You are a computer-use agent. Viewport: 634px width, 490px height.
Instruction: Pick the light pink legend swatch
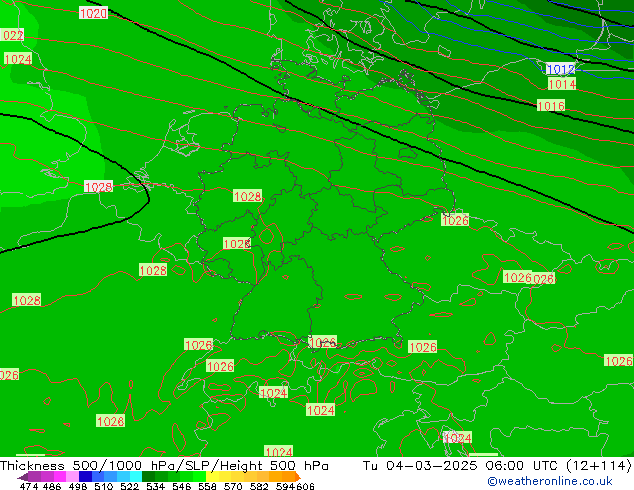pos(72,476)
